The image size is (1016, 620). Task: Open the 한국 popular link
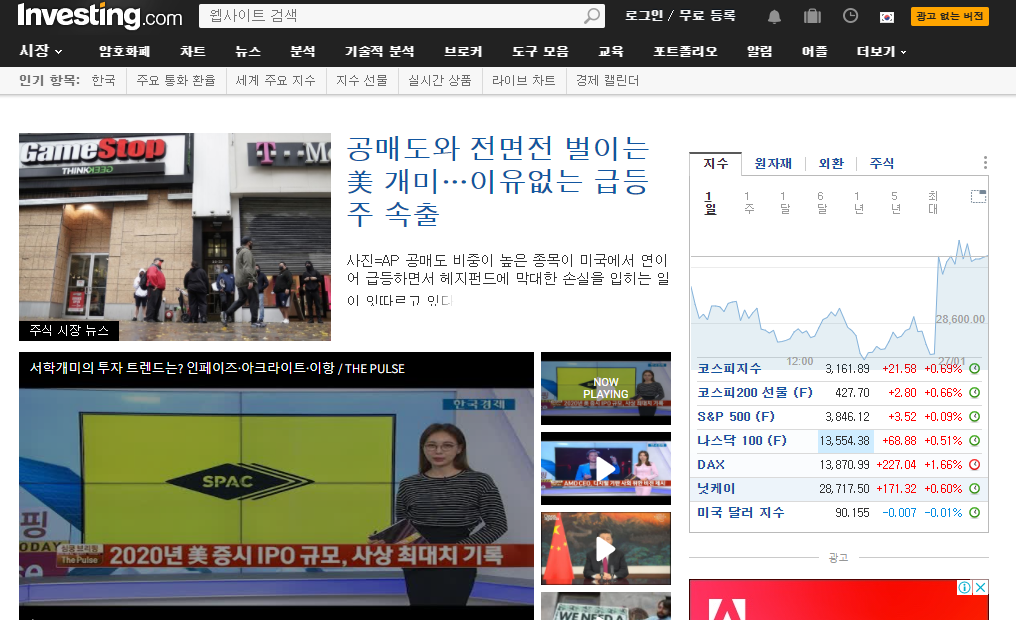(103, 80)
